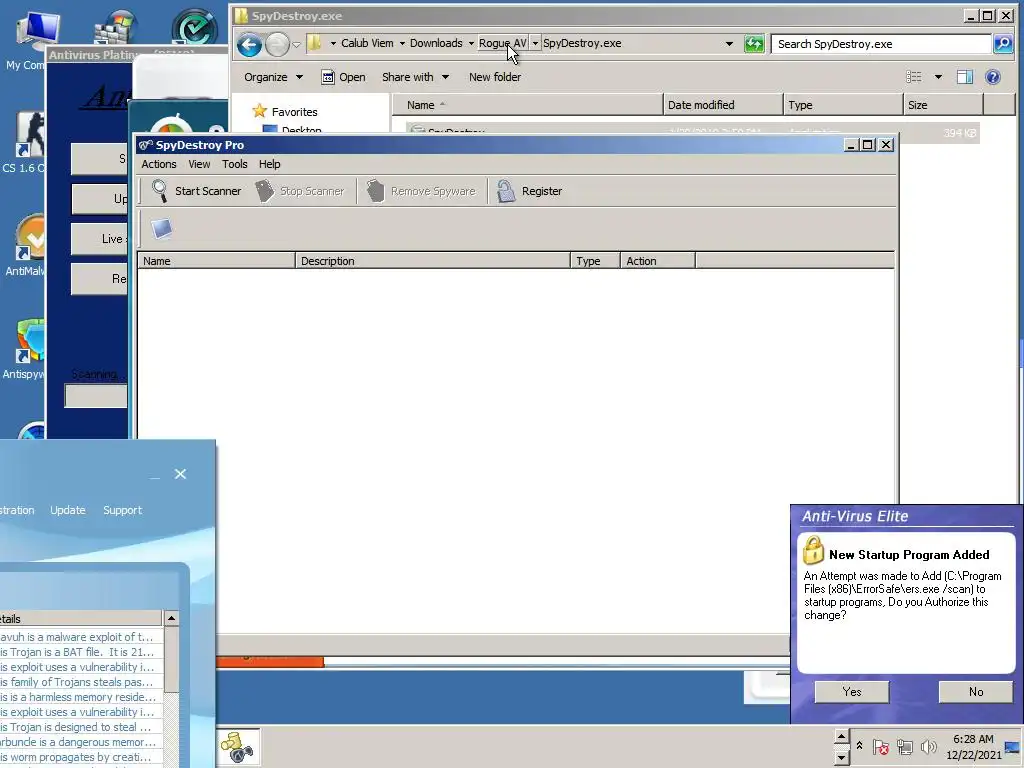
Task: Sort by the Action column header
Action: click(658, 261)
